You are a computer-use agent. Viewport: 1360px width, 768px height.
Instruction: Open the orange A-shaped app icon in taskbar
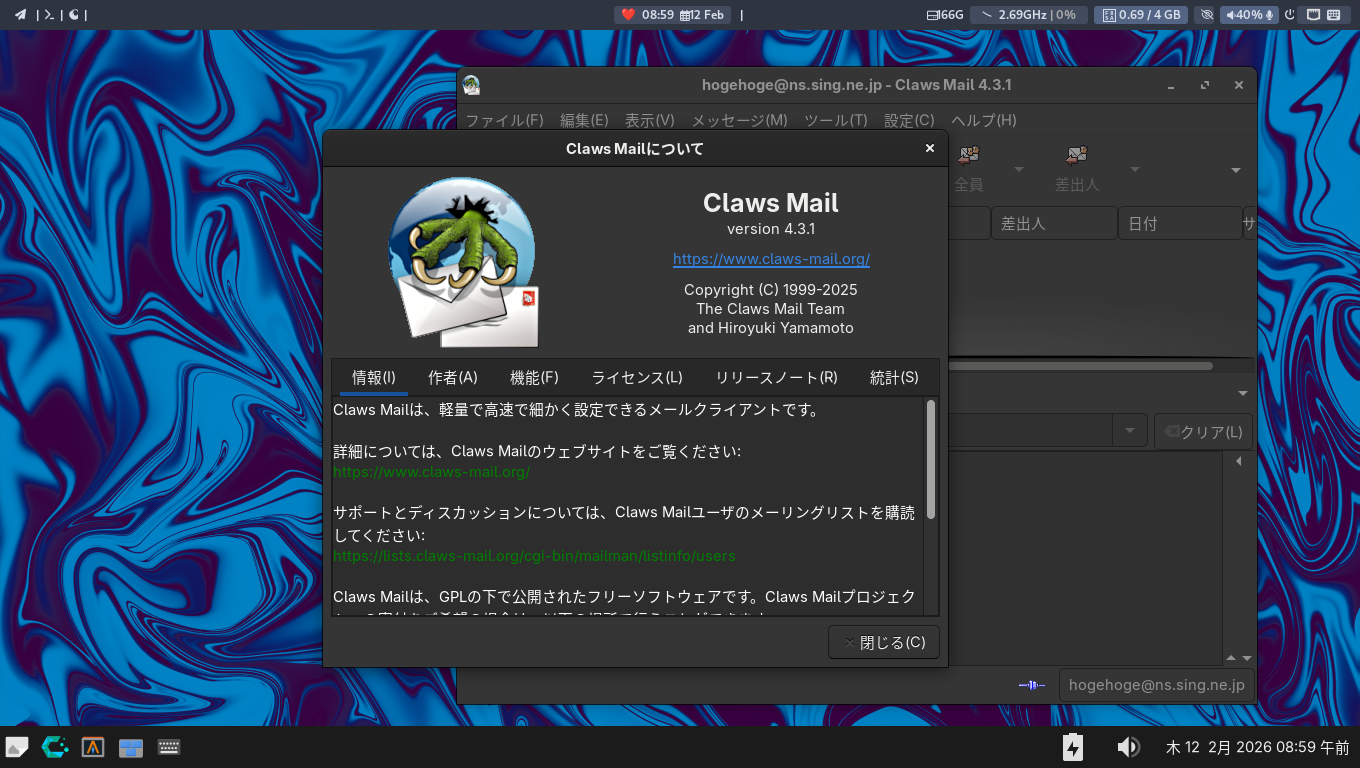pos(93,747)
